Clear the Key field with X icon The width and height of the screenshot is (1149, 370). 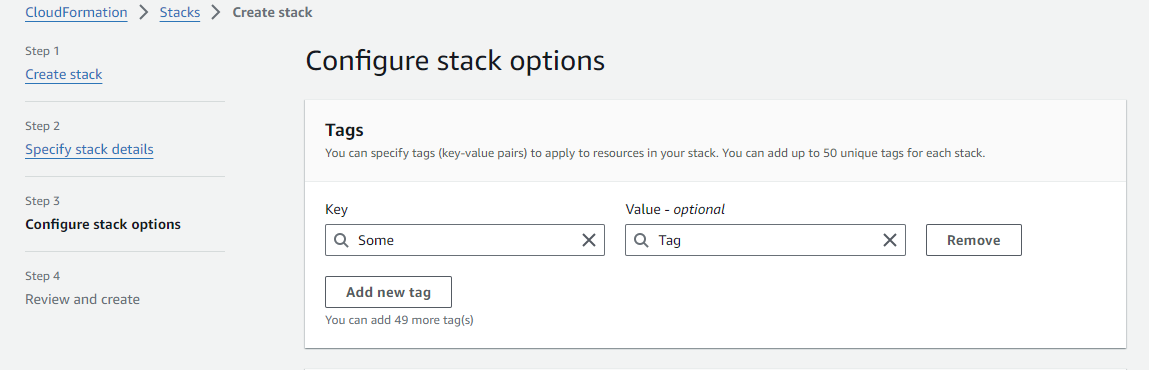point(588,240)
